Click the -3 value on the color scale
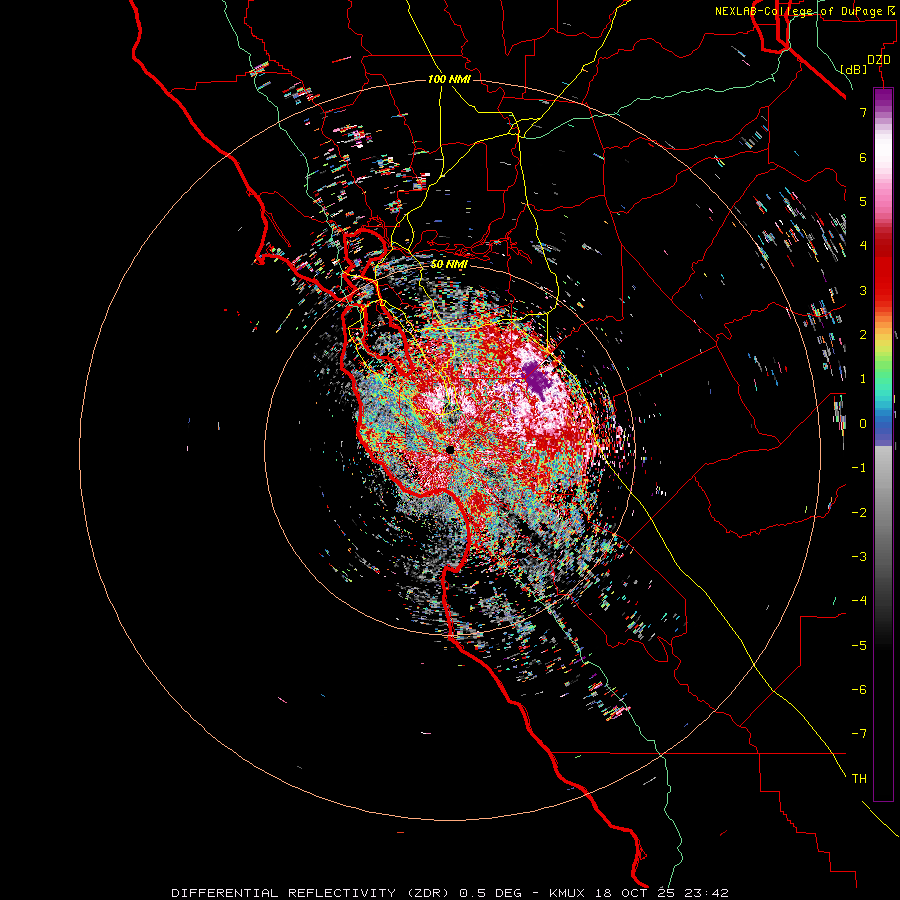 click(859, 557)
